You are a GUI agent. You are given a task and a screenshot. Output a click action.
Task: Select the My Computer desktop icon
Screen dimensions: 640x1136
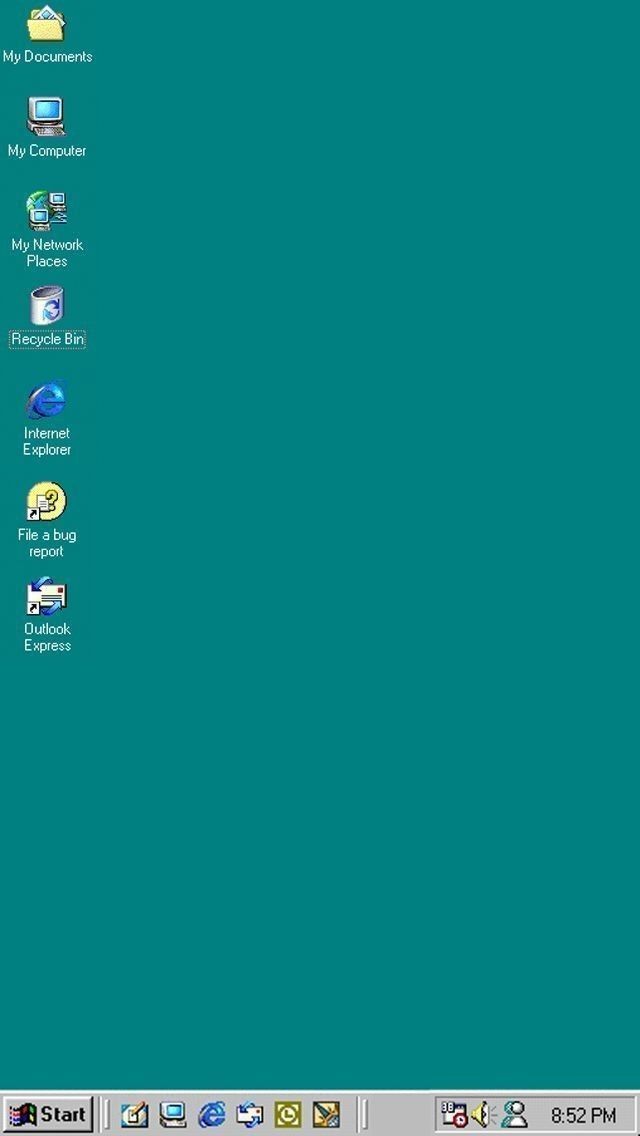point(46,117)
